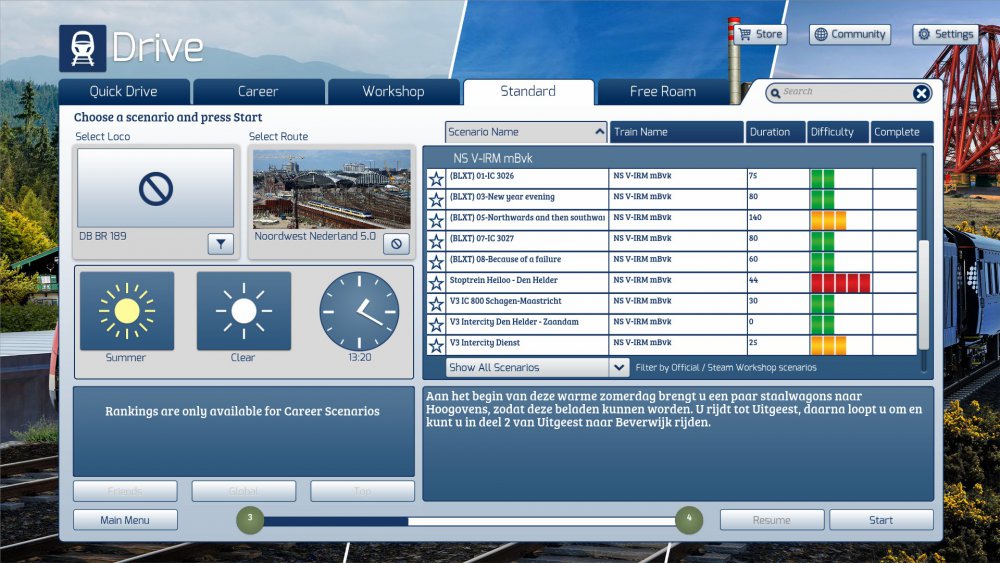
Task: Click the loco filter funnel icon
Action: [x=221, y=243]
